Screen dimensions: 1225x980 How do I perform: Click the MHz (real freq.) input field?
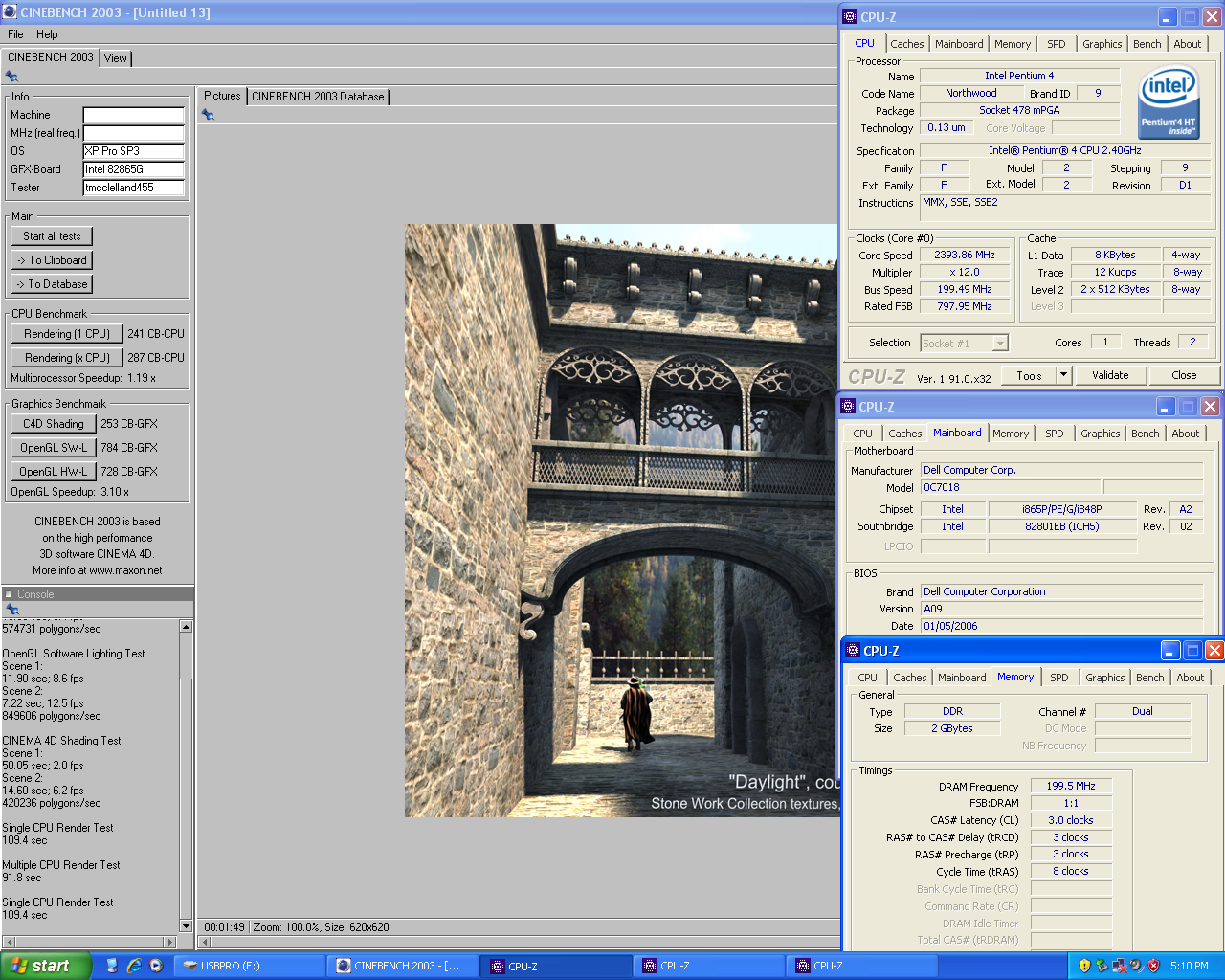[x=133, y=133]
